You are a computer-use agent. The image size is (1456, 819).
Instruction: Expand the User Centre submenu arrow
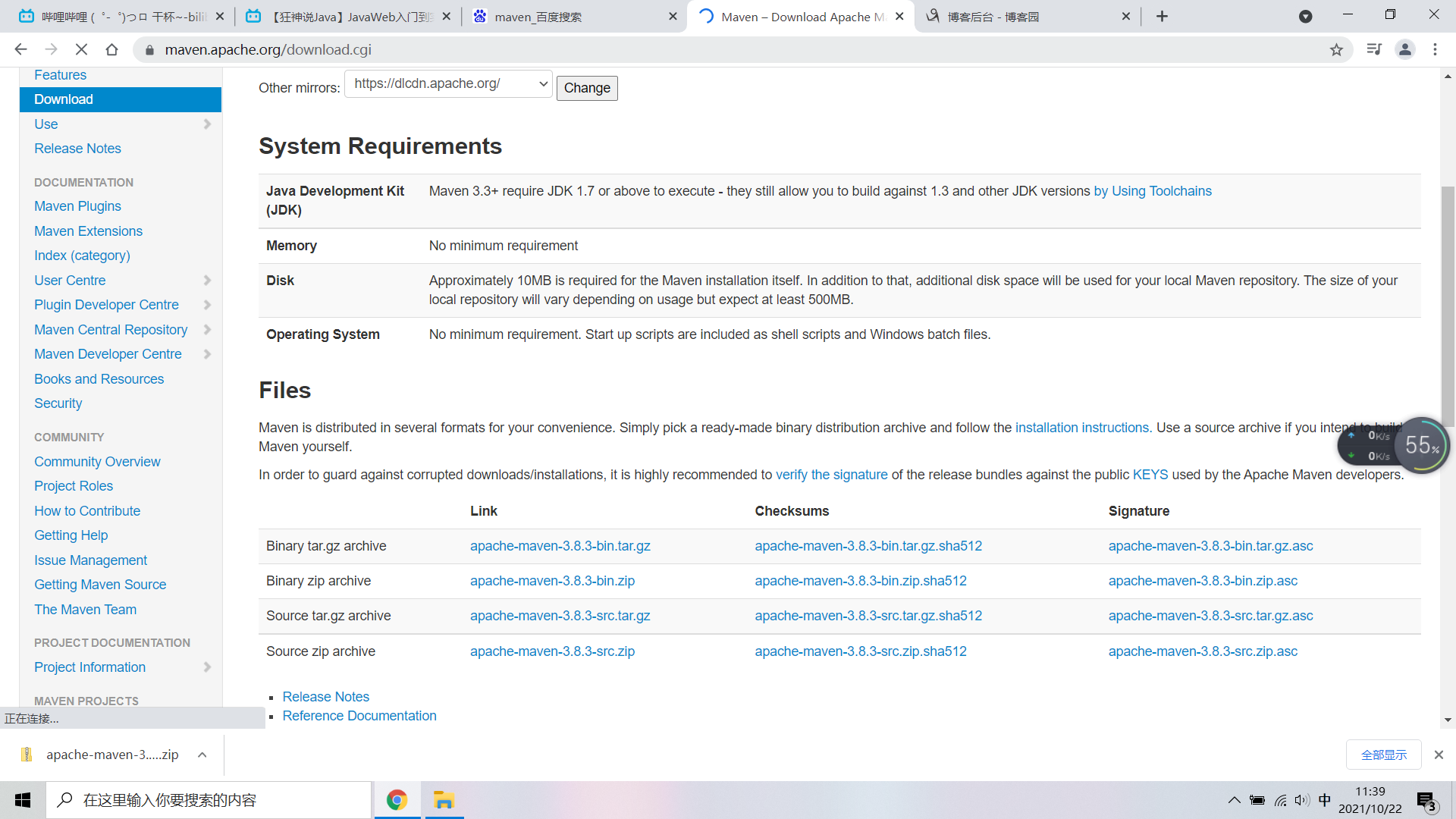(207, 281)
